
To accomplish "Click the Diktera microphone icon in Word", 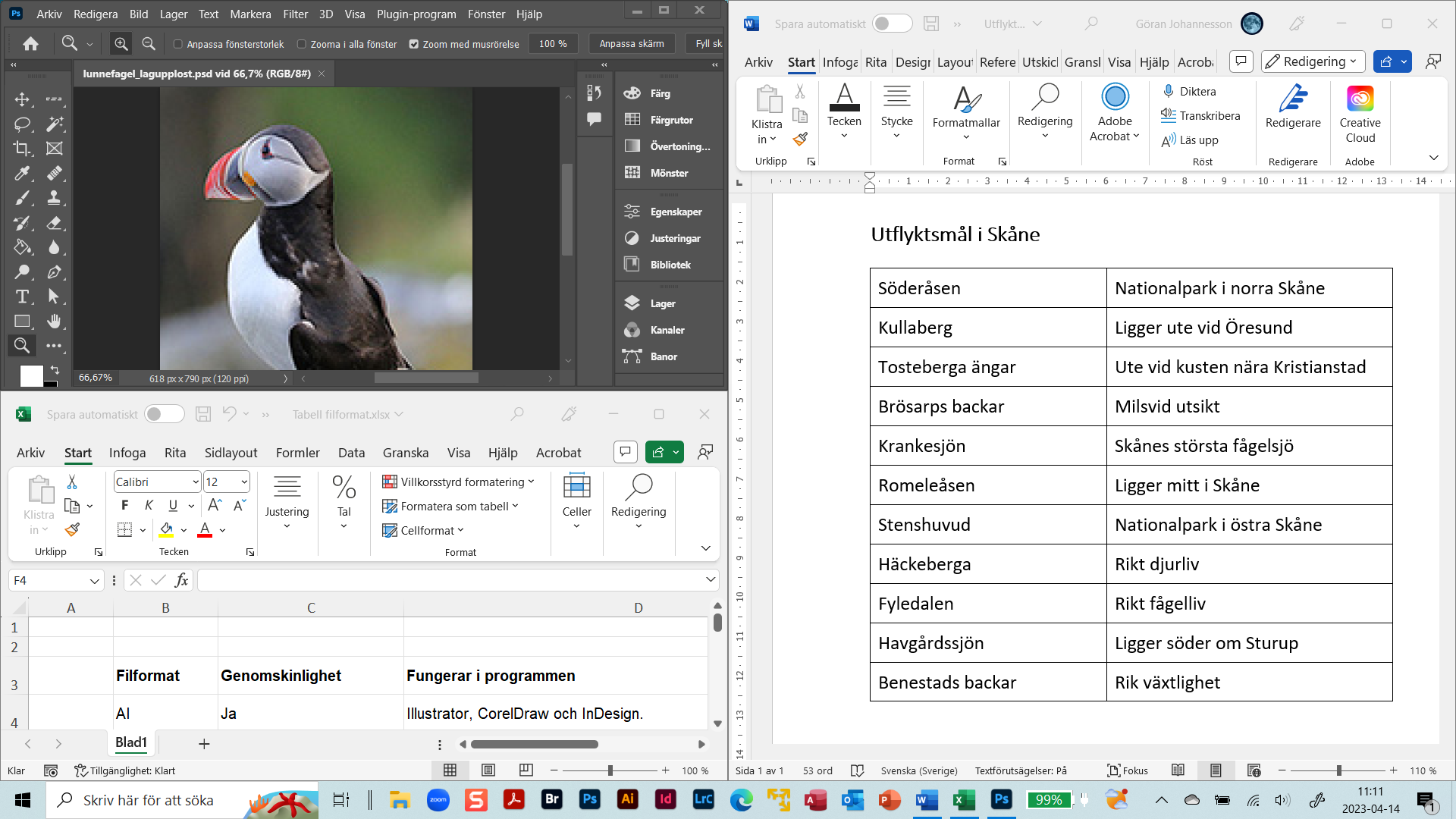I will (1169, 91).
